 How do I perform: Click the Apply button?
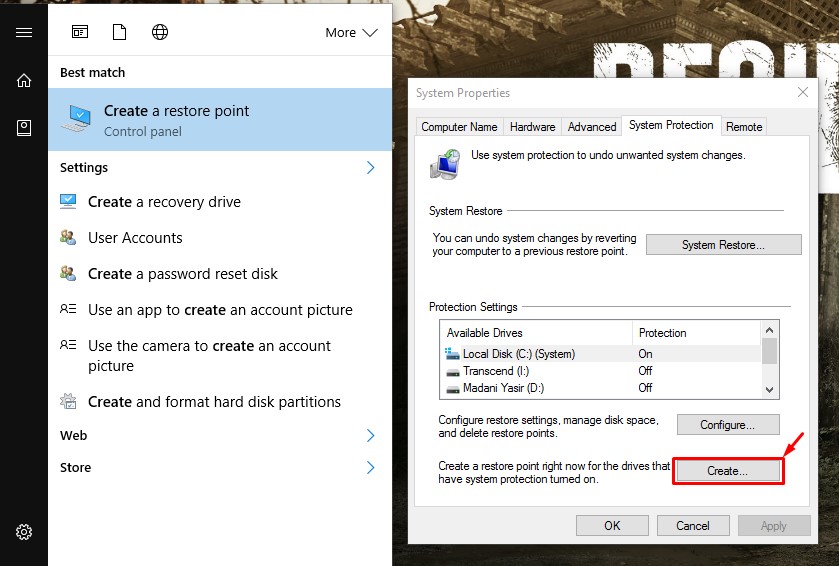tap(774, 526)
